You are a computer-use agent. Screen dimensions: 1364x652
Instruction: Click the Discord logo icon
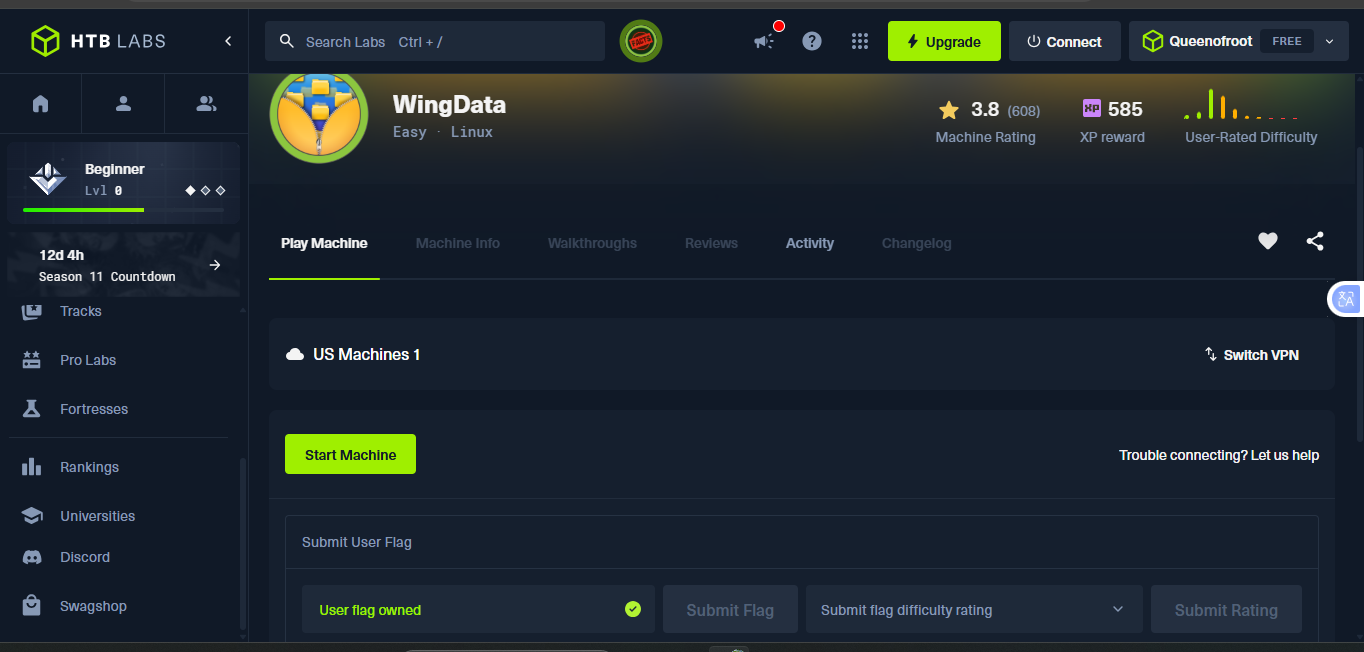(32, 557)
